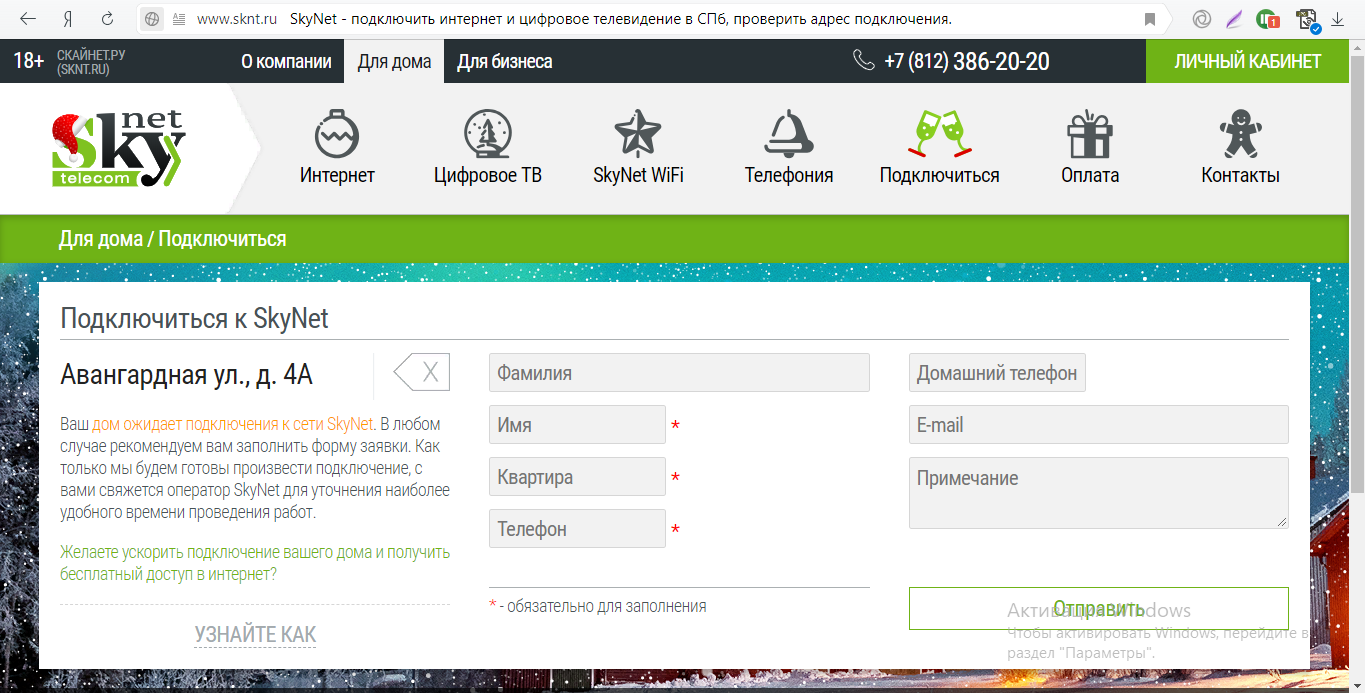Open the browser downloads arrow icon
This screenshot has height=693, width=1365.
click(x=1337, y=19)
